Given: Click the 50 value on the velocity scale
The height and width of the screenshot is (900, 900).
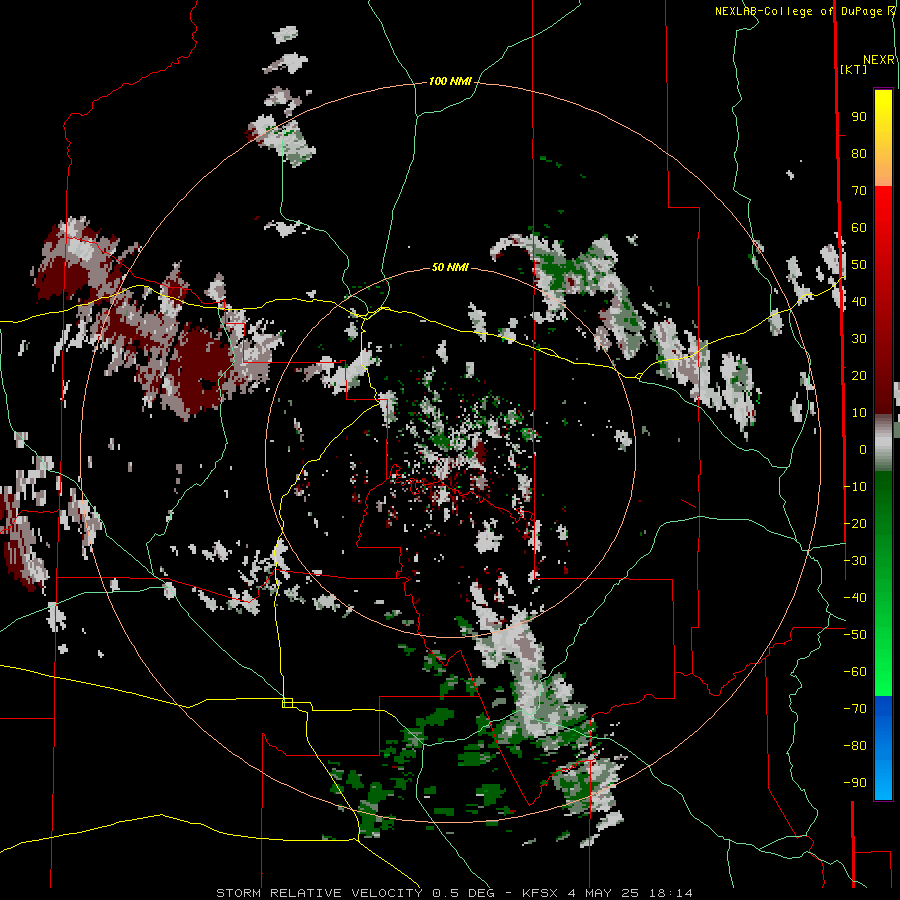Looking at the screenshot, I should coord(859,265).
